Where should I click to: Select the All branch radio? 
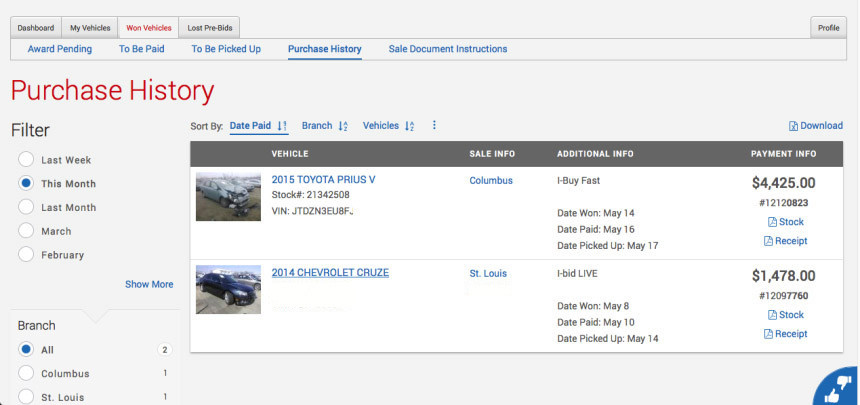(x=26, y=350)
